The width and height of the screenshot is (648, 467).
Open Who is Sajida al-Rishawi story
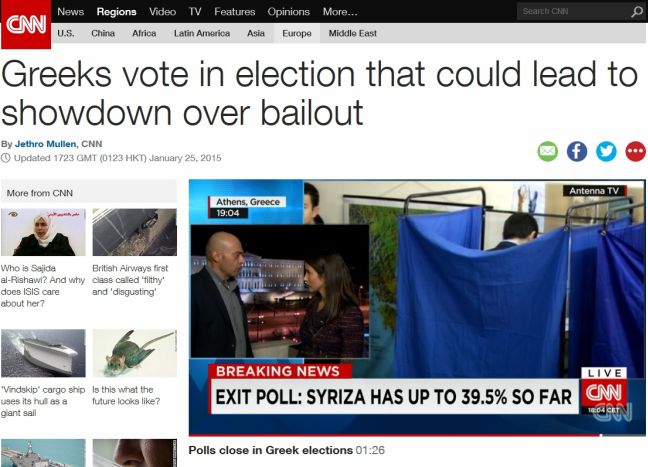(x=43, y=286)
